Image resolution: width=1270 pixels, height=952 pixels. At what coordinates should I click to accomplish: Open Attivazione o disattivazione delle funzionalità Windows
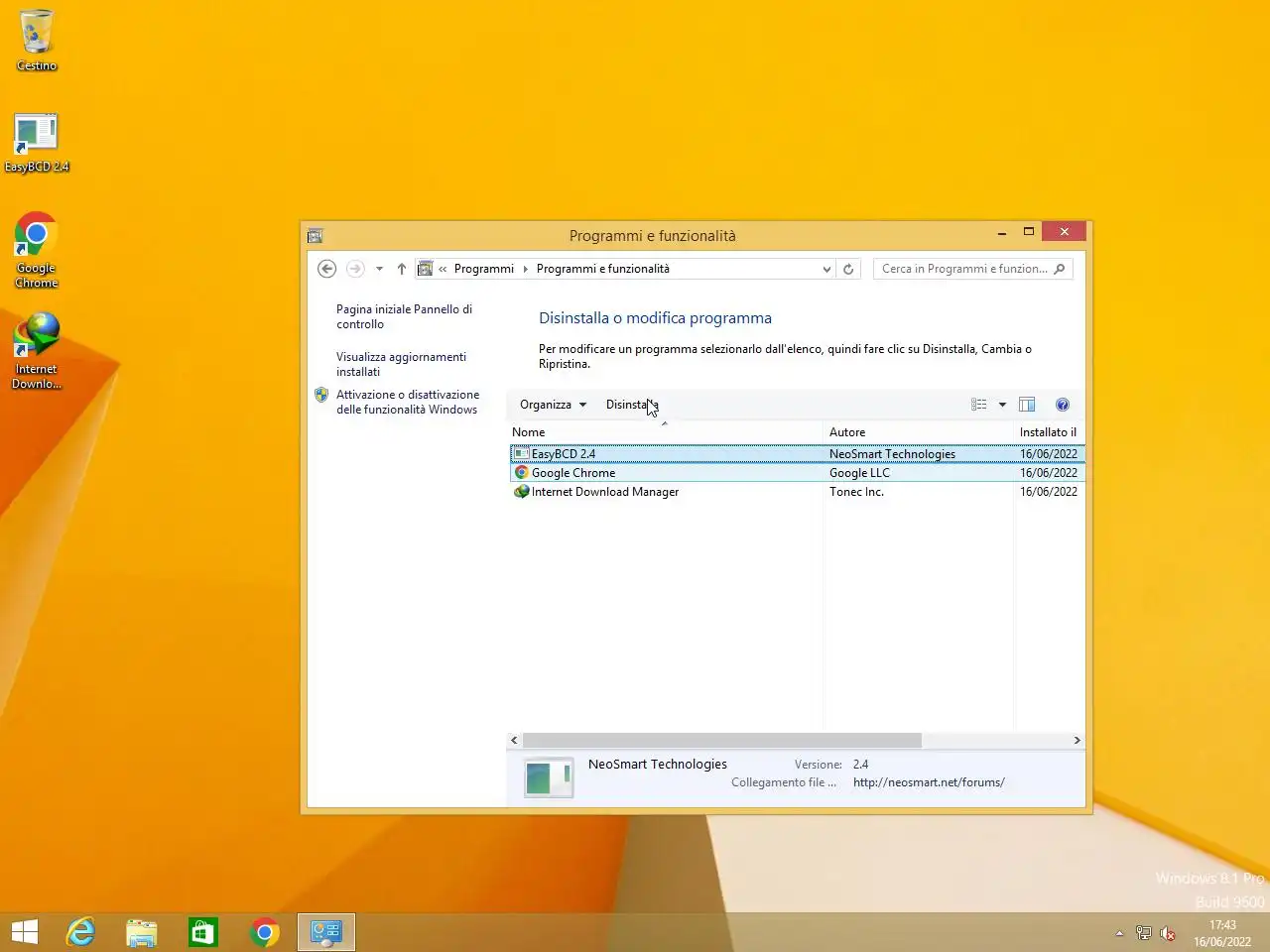pyautogui.click(x=408, y=402)
